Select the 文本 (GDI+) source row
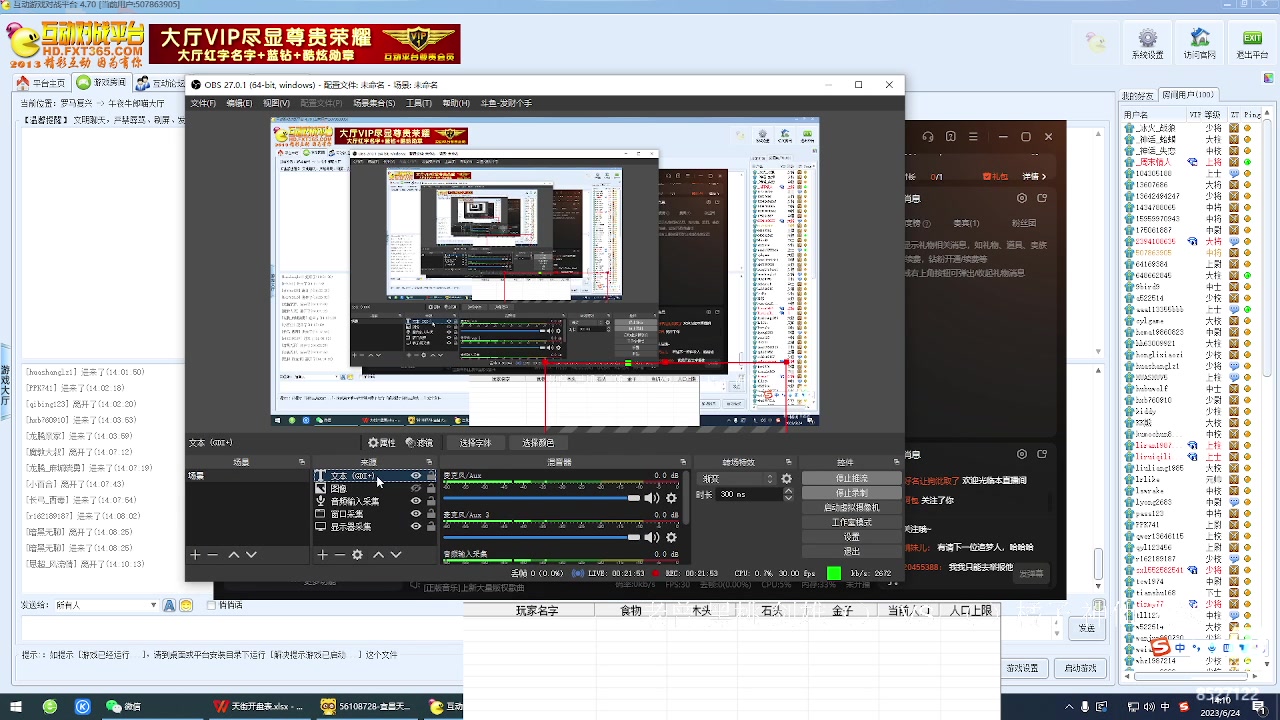Image resolution: width=1280 pixels, height=720 pixels. click(375, 476)
